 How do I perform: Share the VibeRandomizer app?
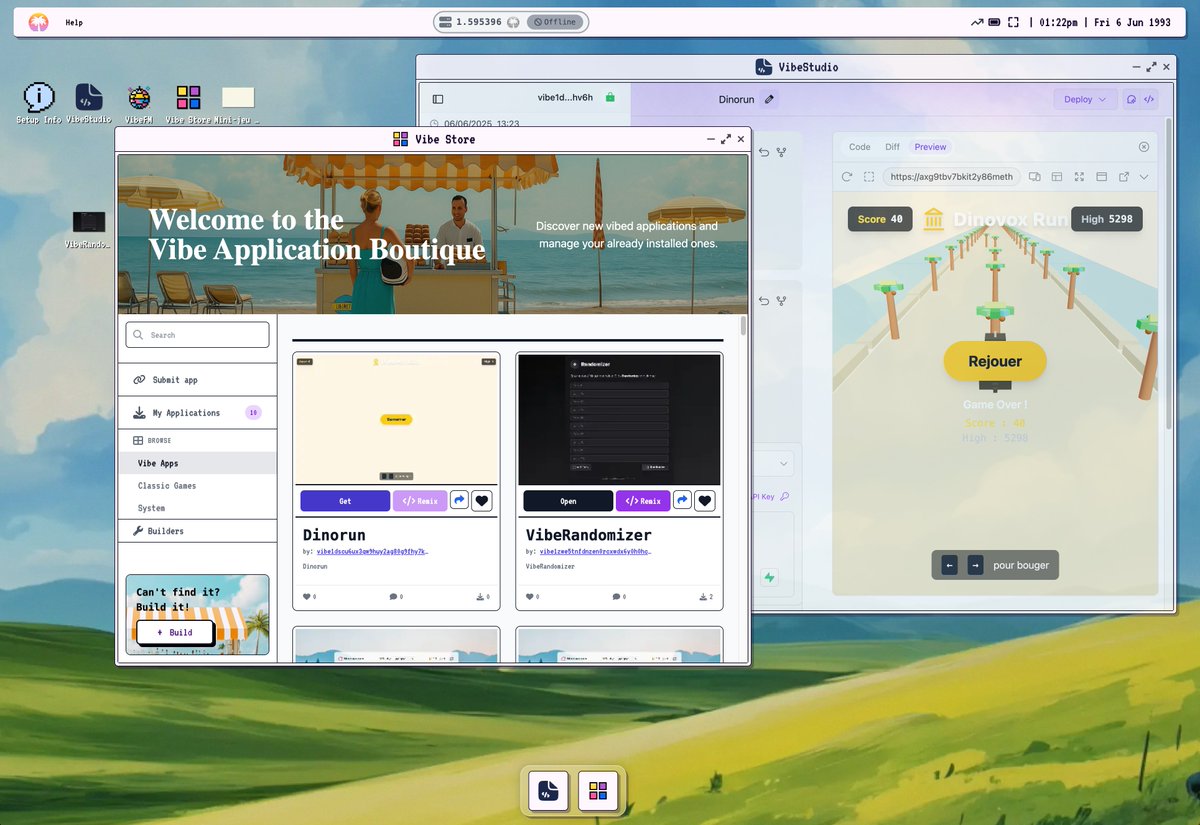coord(682,501)
